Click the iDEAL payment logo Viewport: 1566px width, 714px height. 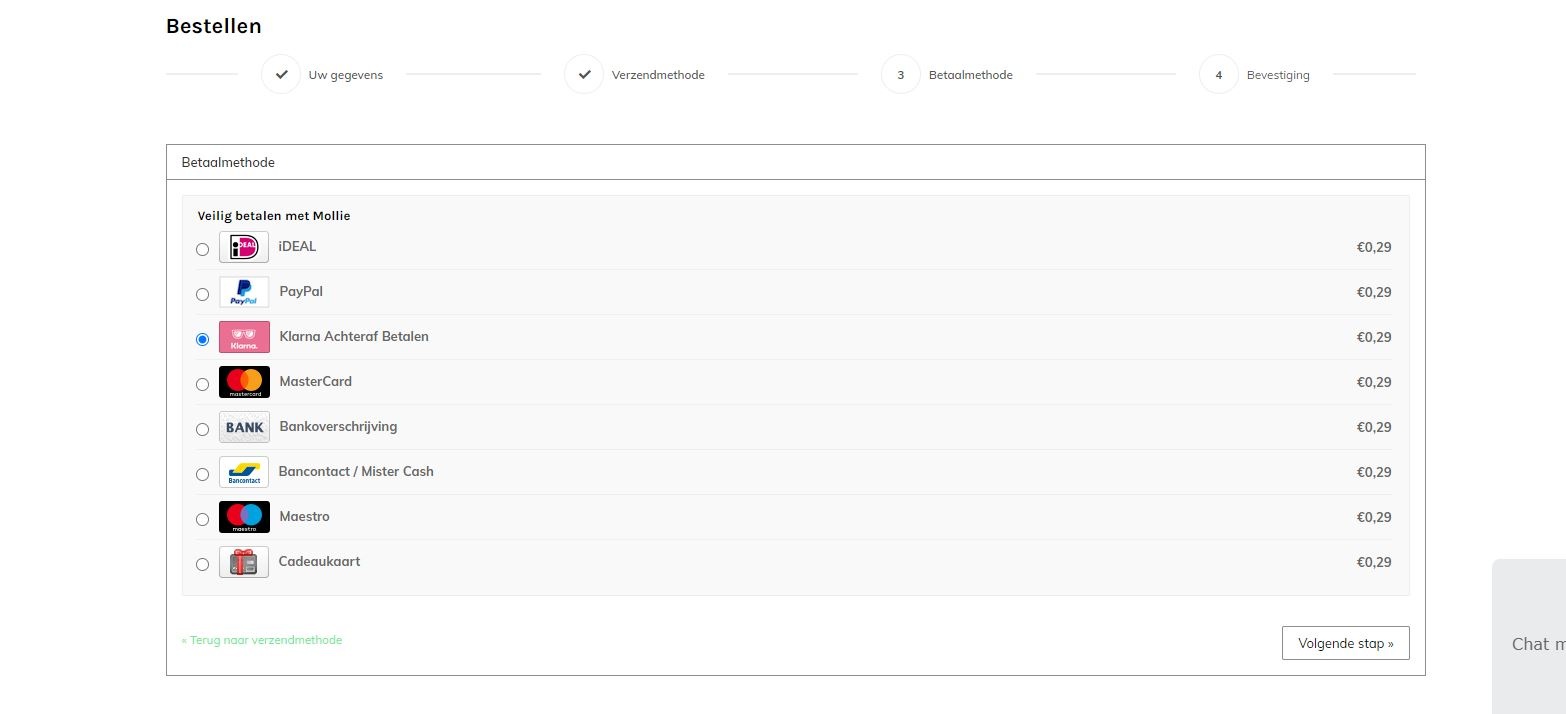coord(244,247)
